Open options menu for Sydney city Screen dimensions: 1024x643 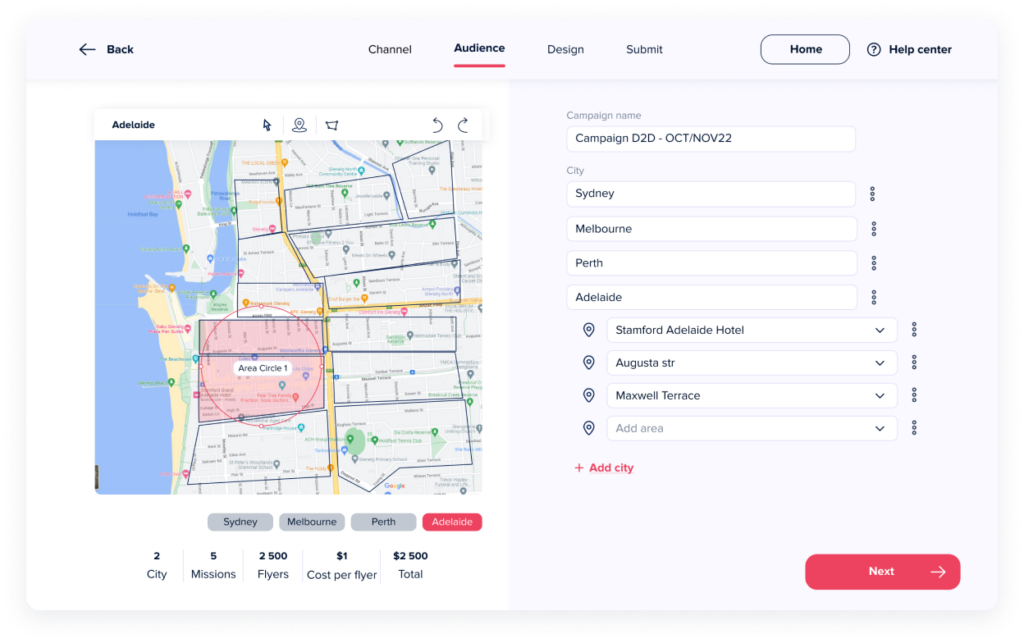(x=872, y=194)
